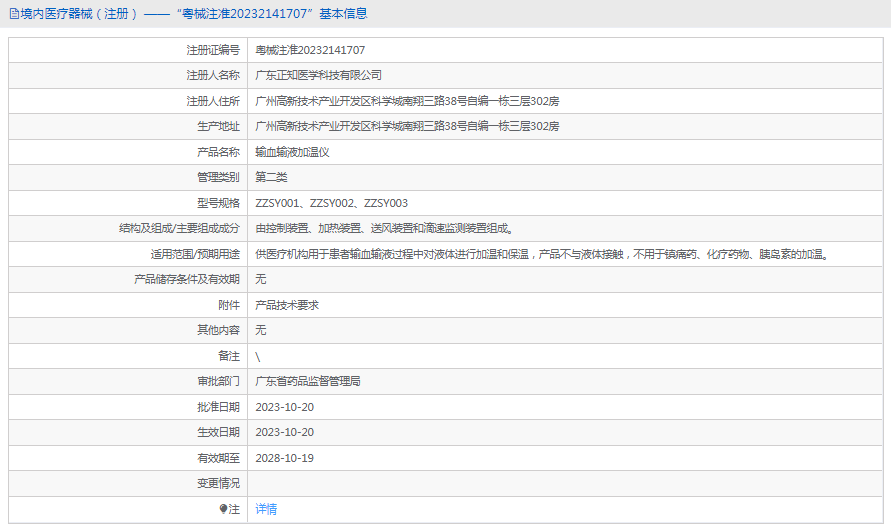The width and height of the screenshot is (891, 531).
Task: Click the 批准日期 label
Action: pyautogui.click(x=218, y=407)
